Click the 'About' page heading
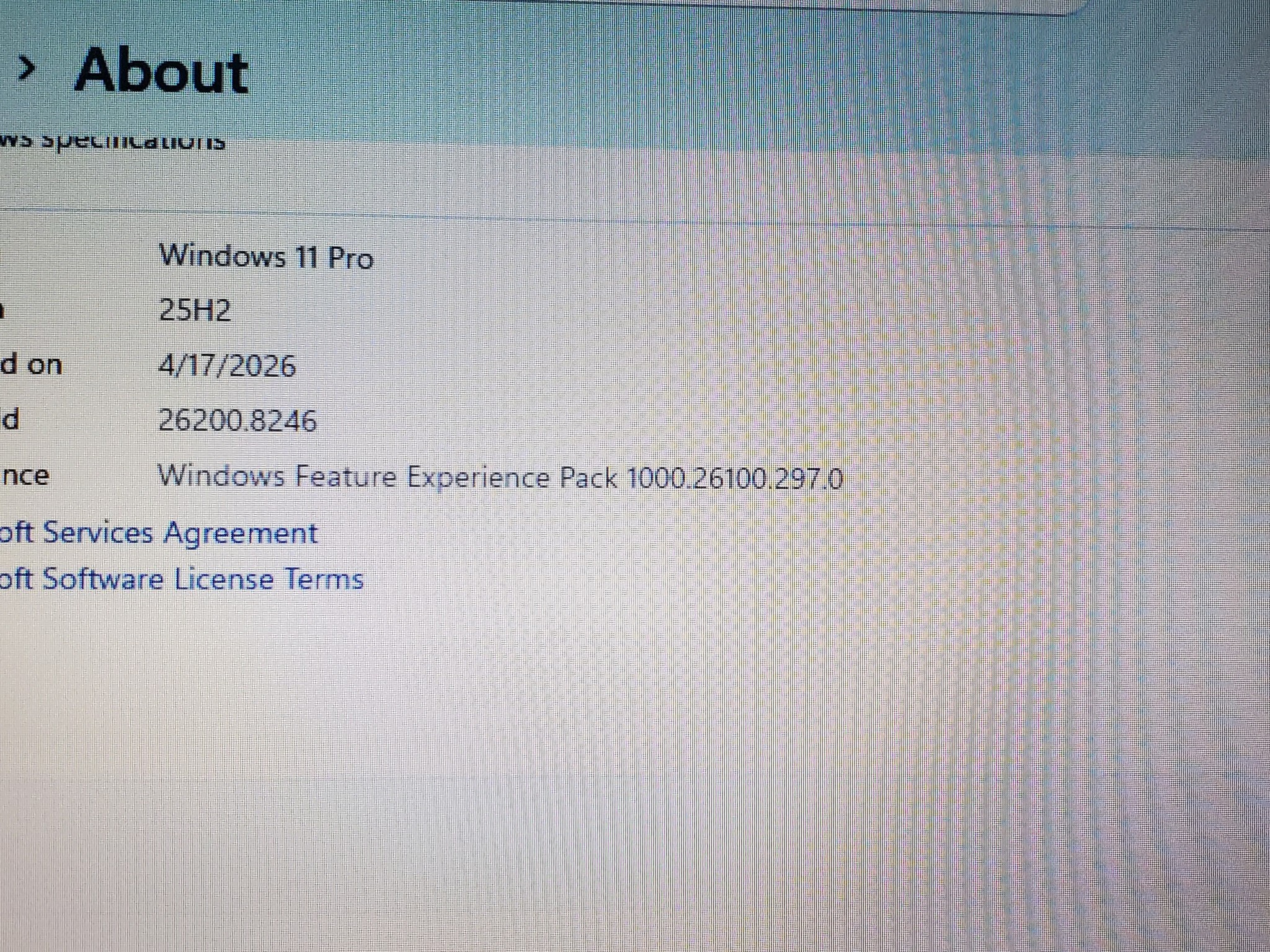Viewport: 1270px width, 952px height. [161, 71]
